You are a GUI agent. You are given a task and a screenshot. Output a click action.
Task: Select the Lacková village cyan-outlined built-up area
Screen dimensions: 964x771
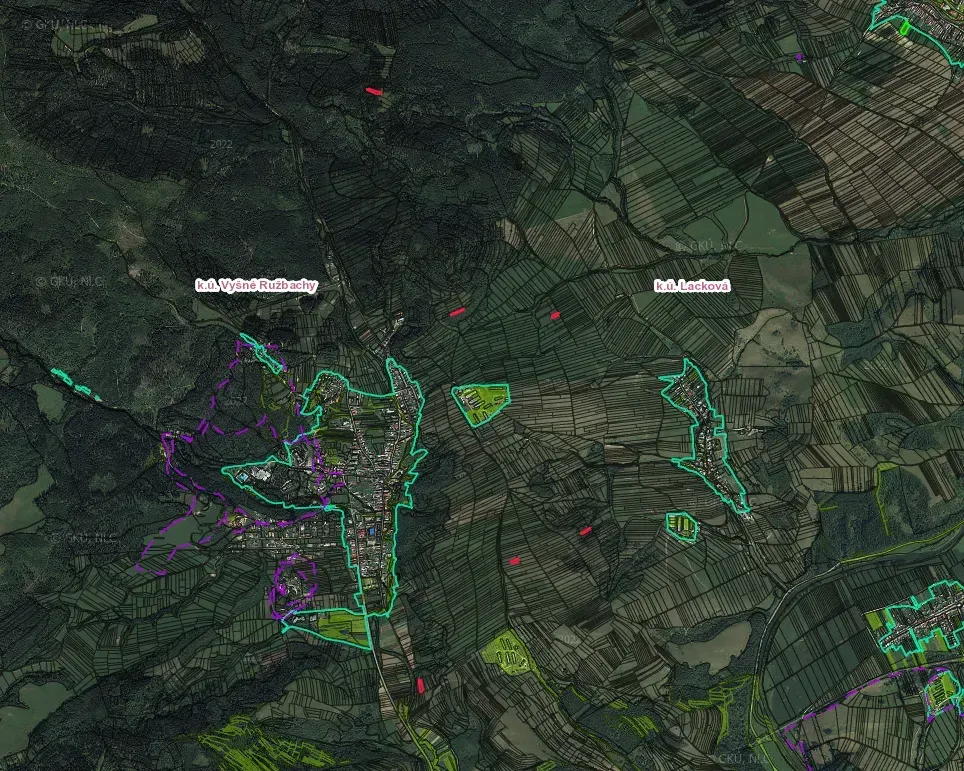pyautogui.click(x=704, y=437)
